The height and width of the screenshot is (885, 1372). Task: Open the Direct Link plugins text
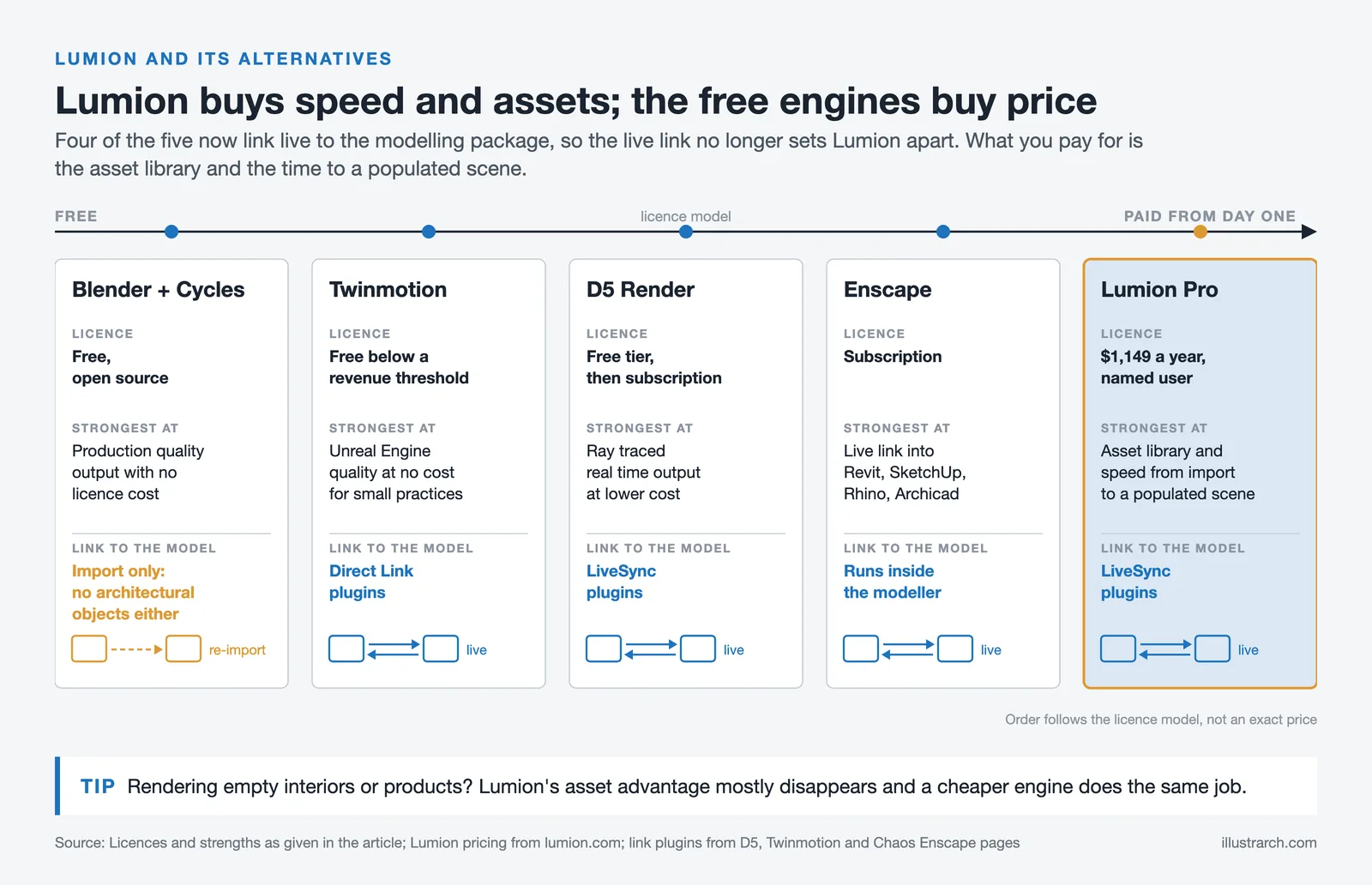pos(371,581)
